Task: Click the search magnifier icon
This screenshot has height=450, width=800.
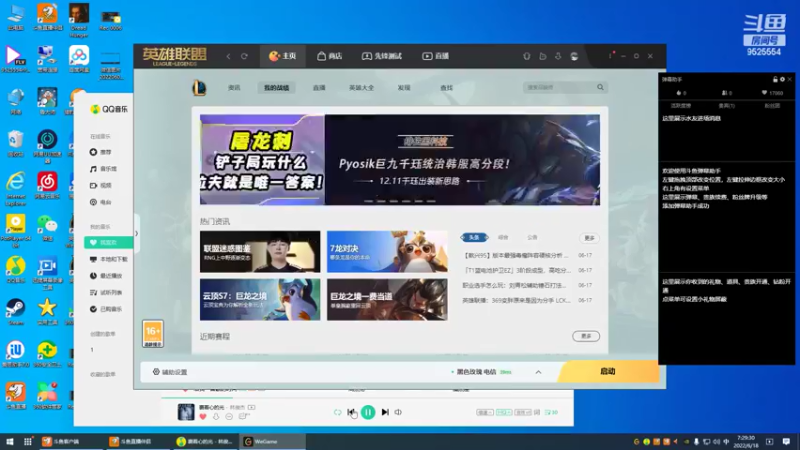Action: tap(601, 87)
